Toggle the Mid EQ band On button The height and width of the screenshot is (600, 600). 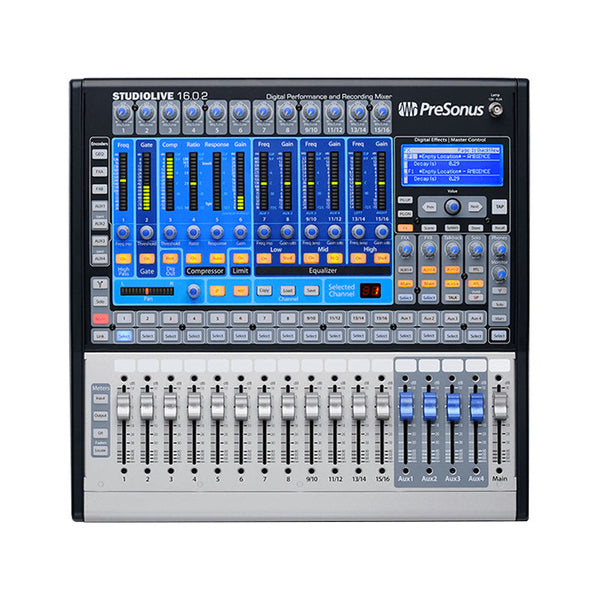click(x=311, y=259)
